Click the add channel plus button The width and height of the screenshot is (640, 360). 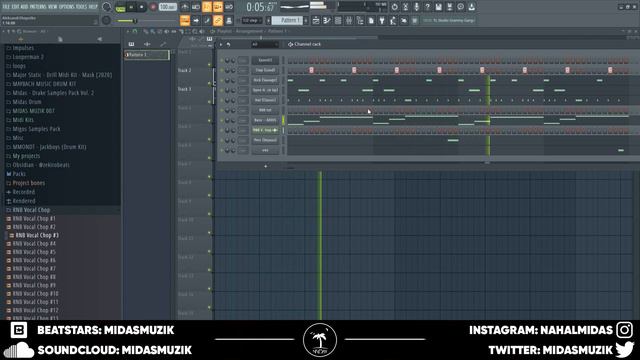tap(266, 166)
